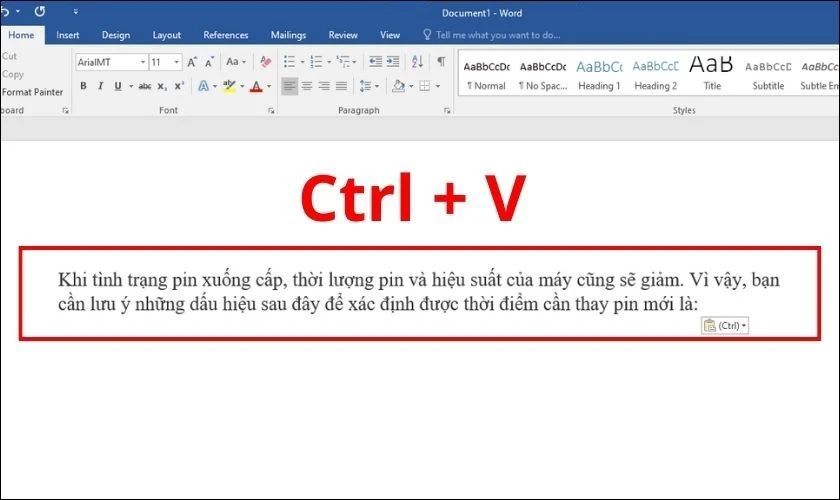Open Layout tab
Image resolution: width=840 pixels, height=500 pixels.
tap(167, 35)
